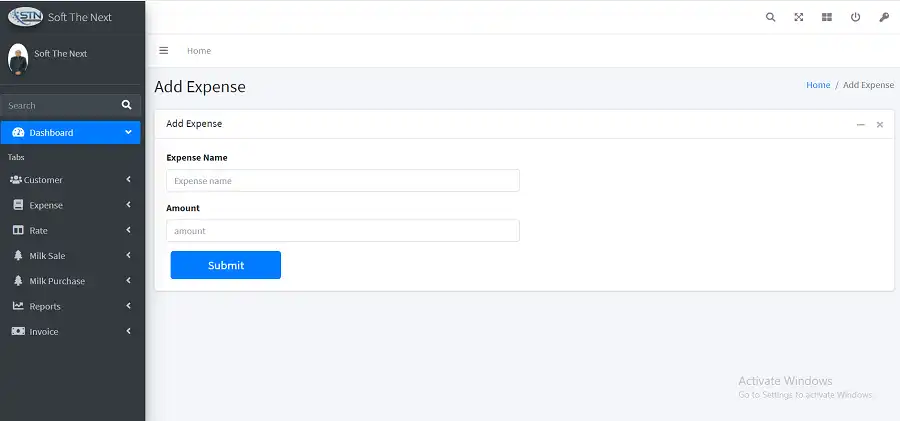Focus the Amount input field
The width and height of the screenshot is (900, 421).
click(343, 231)
